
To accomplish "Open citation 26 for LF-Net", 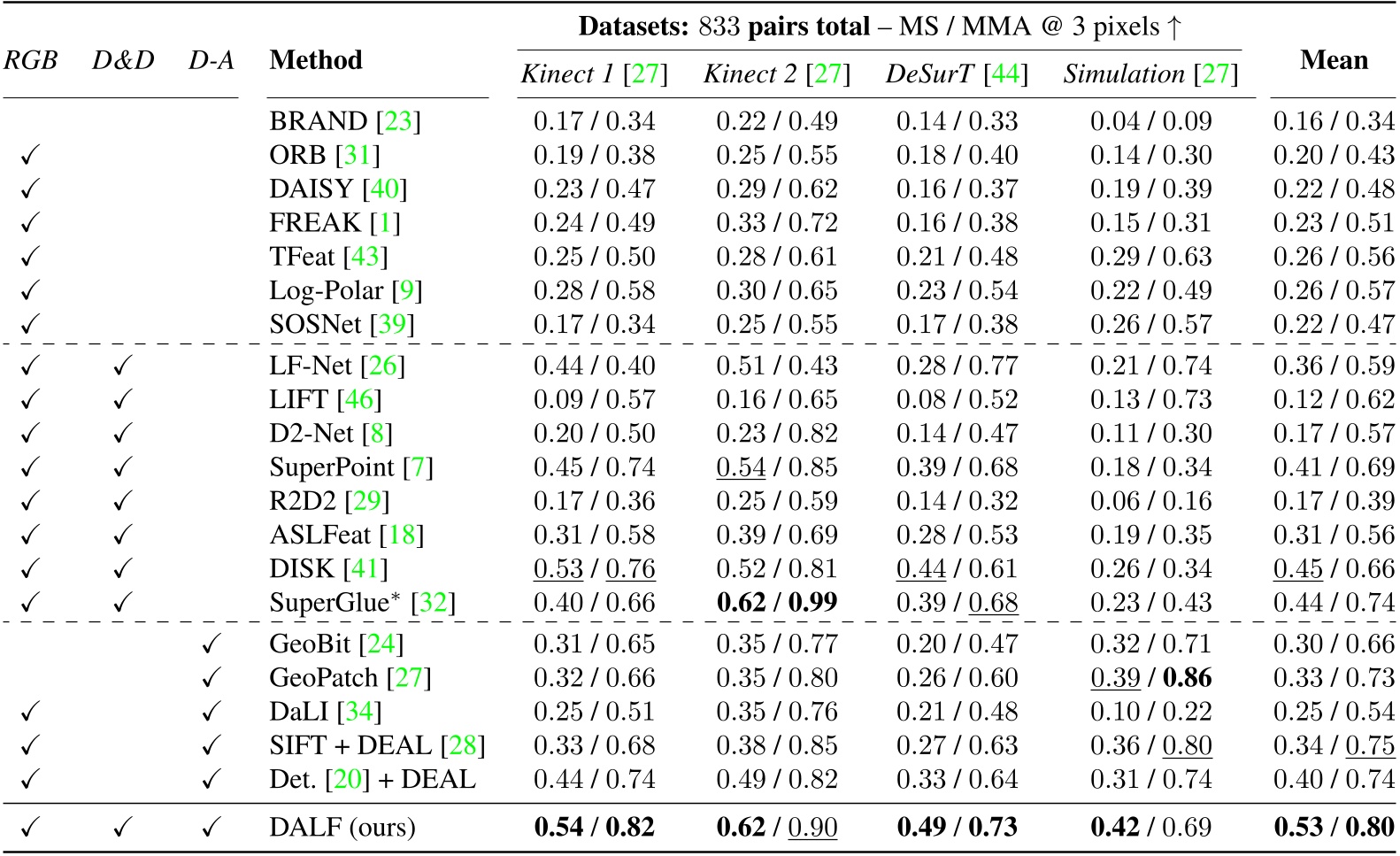I will pos(382,366).
